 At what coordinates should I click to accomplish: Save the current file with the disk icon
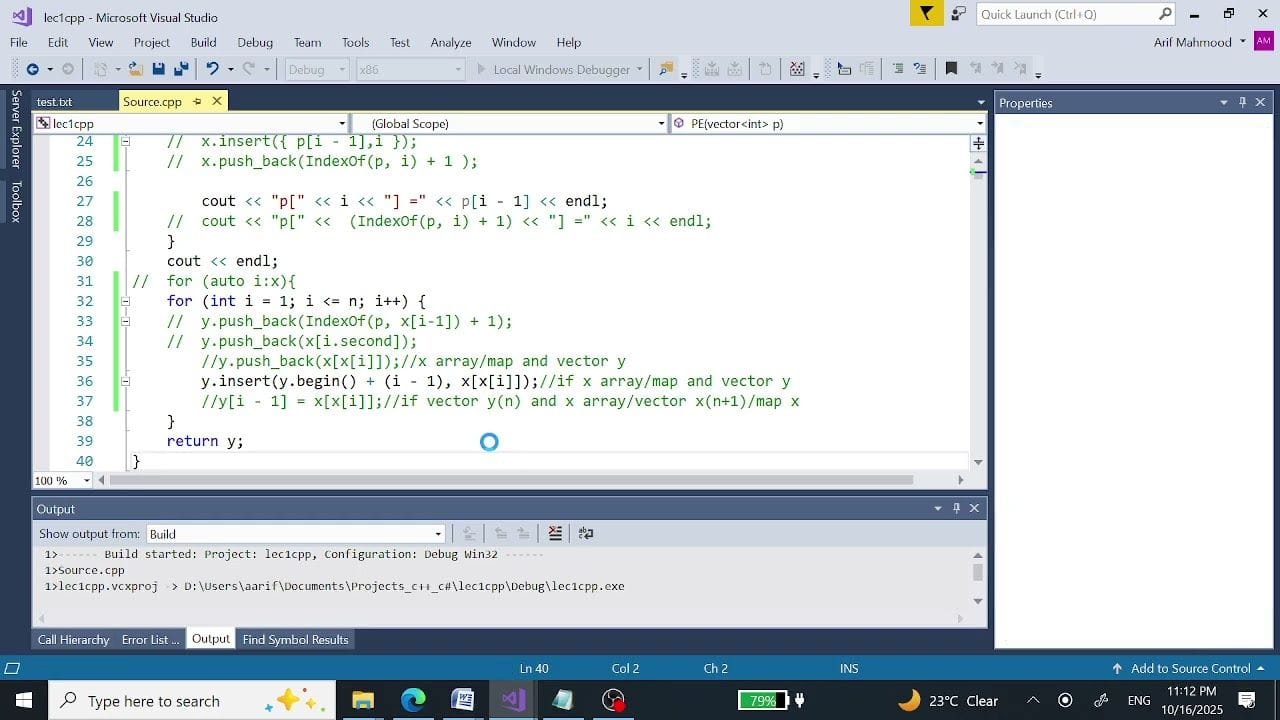tap(158, 69)
